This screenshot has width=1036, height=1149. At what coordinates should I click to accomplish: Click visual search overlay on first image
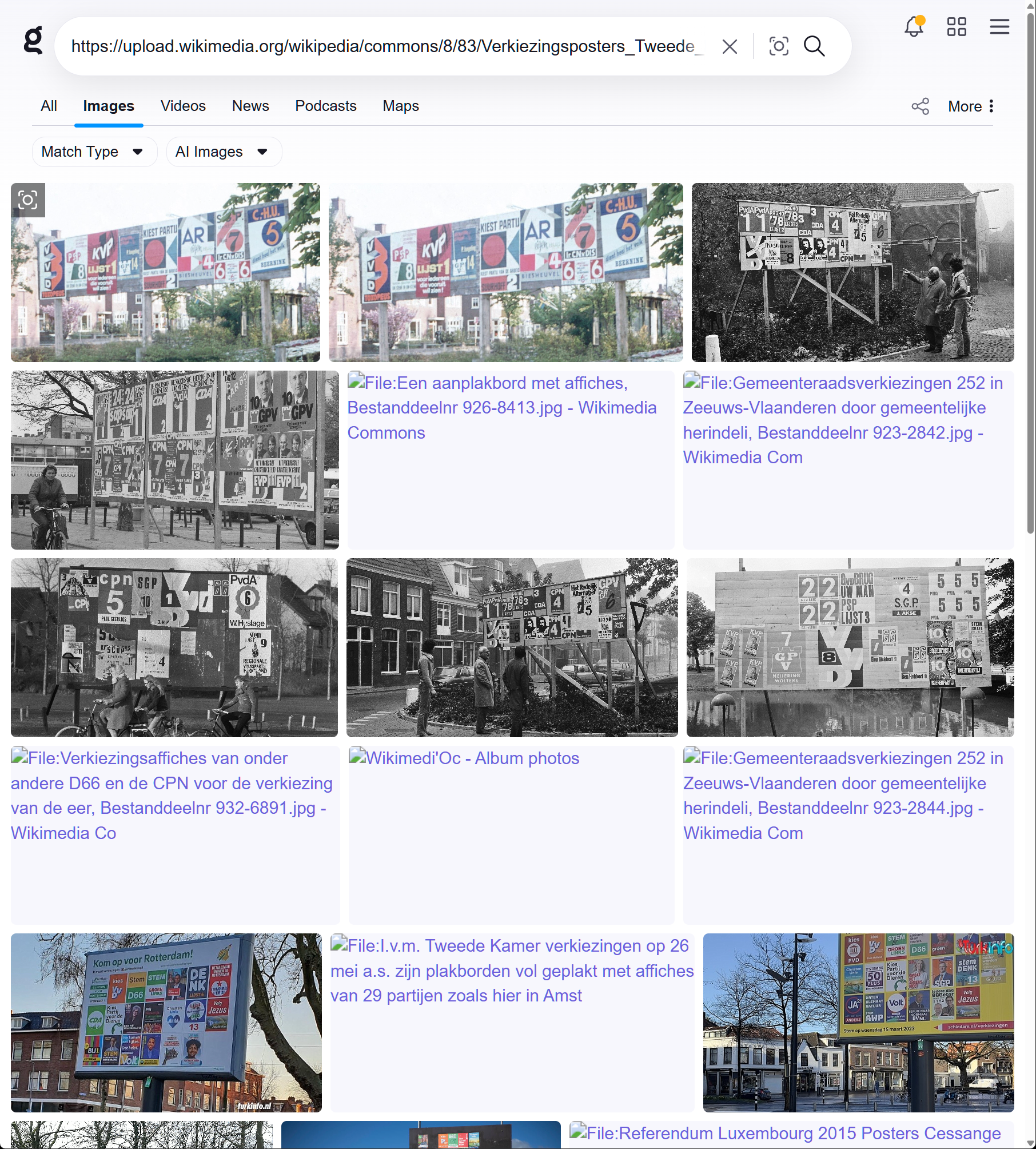[x=28, y=200]
